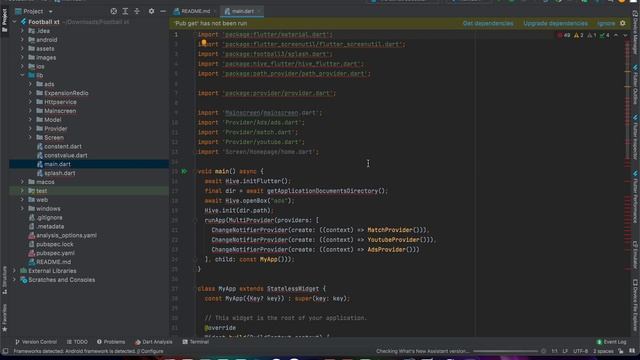Click the green run gutter icon beside main()
640x360 pixels.
click(x=184, y=171)
